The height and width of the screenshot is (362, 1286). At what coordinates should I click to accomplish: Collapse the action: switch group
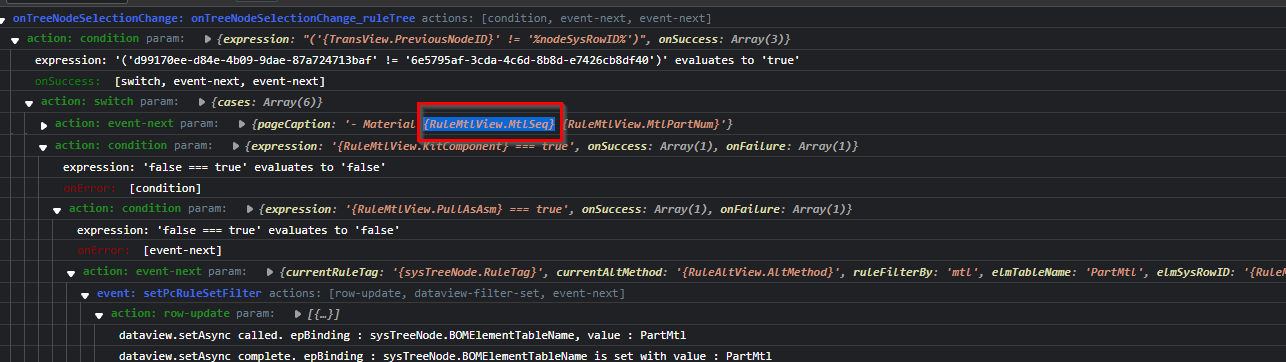click(x=29, y=103)
